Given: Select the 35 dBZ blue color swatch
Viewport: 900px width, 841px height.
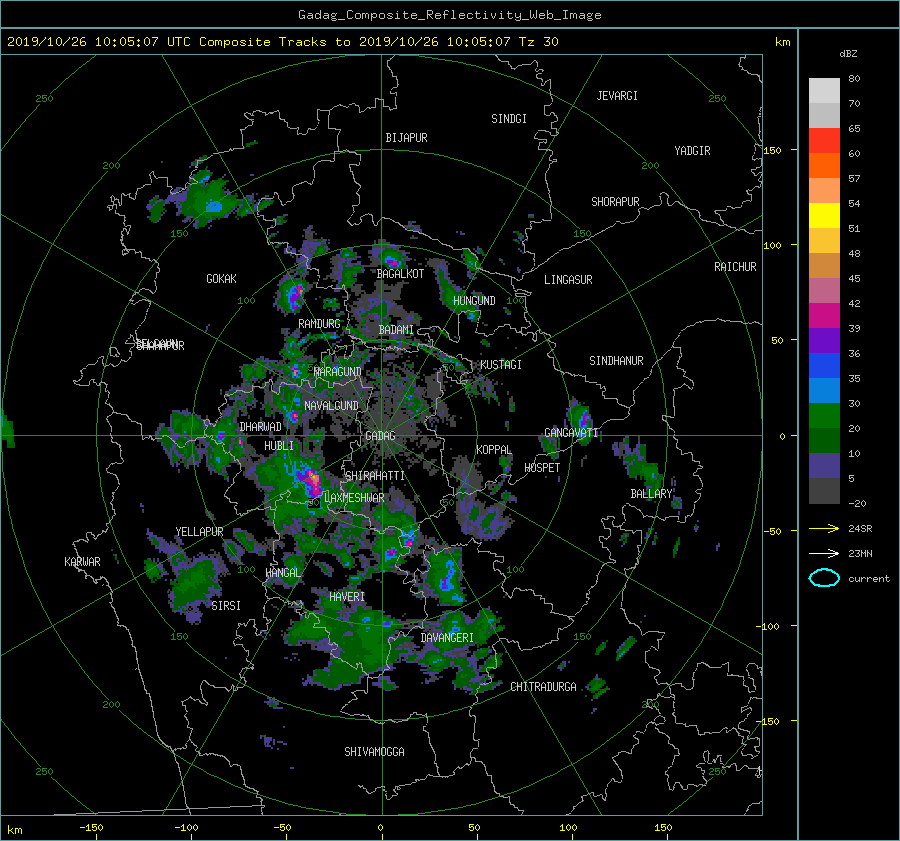Looking at the screenshot, I should [x=824, y=365].
